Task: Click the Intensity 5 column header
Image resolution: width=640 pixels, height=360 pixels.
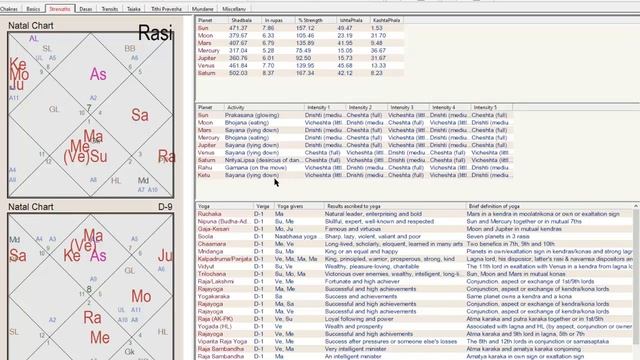Action: coord(491,107)
